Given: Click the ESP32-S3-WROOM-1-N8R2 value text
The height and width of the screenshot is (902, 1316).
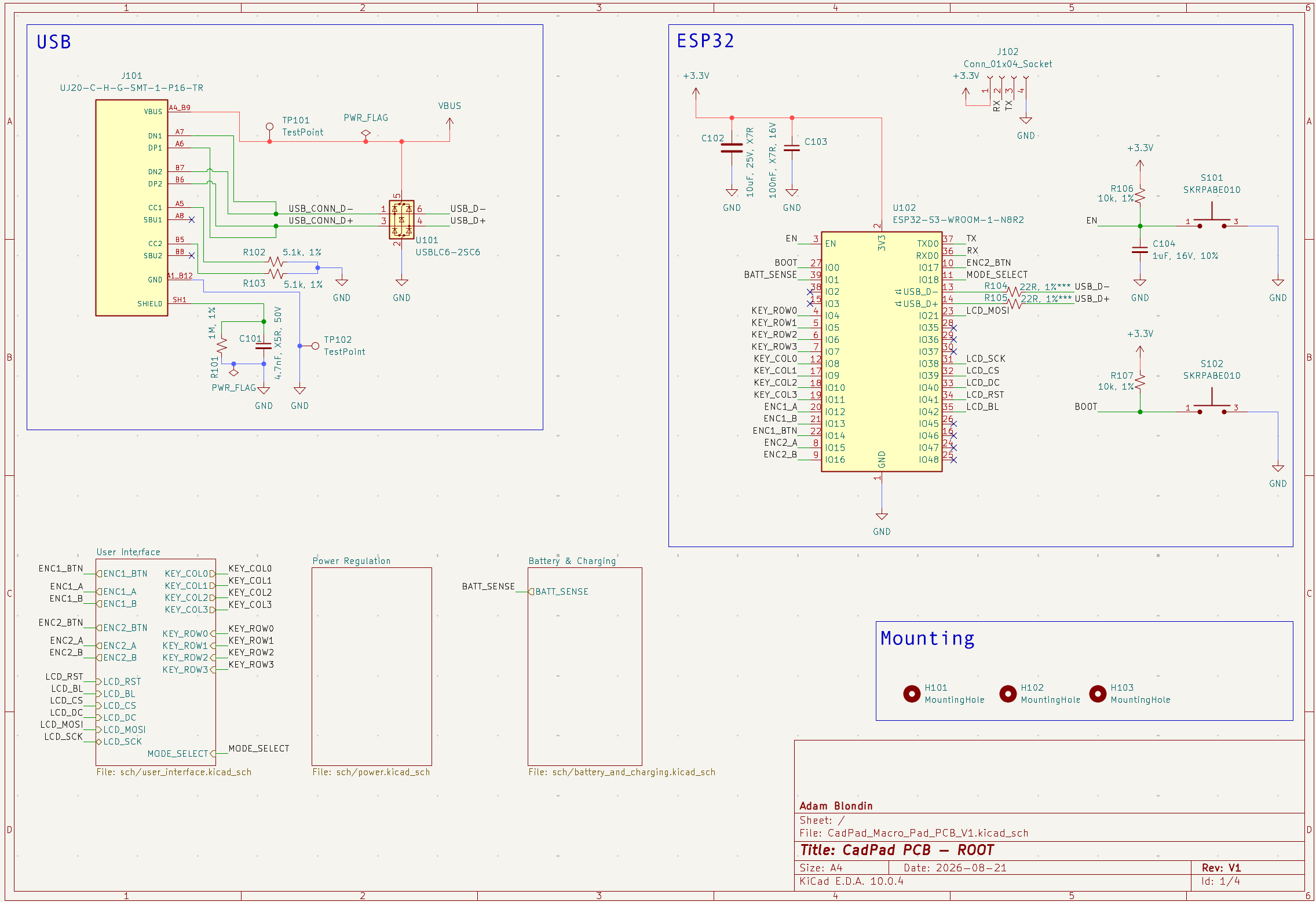Looking at the screenshot, I should pyautogui.click(x=958, y=219).
